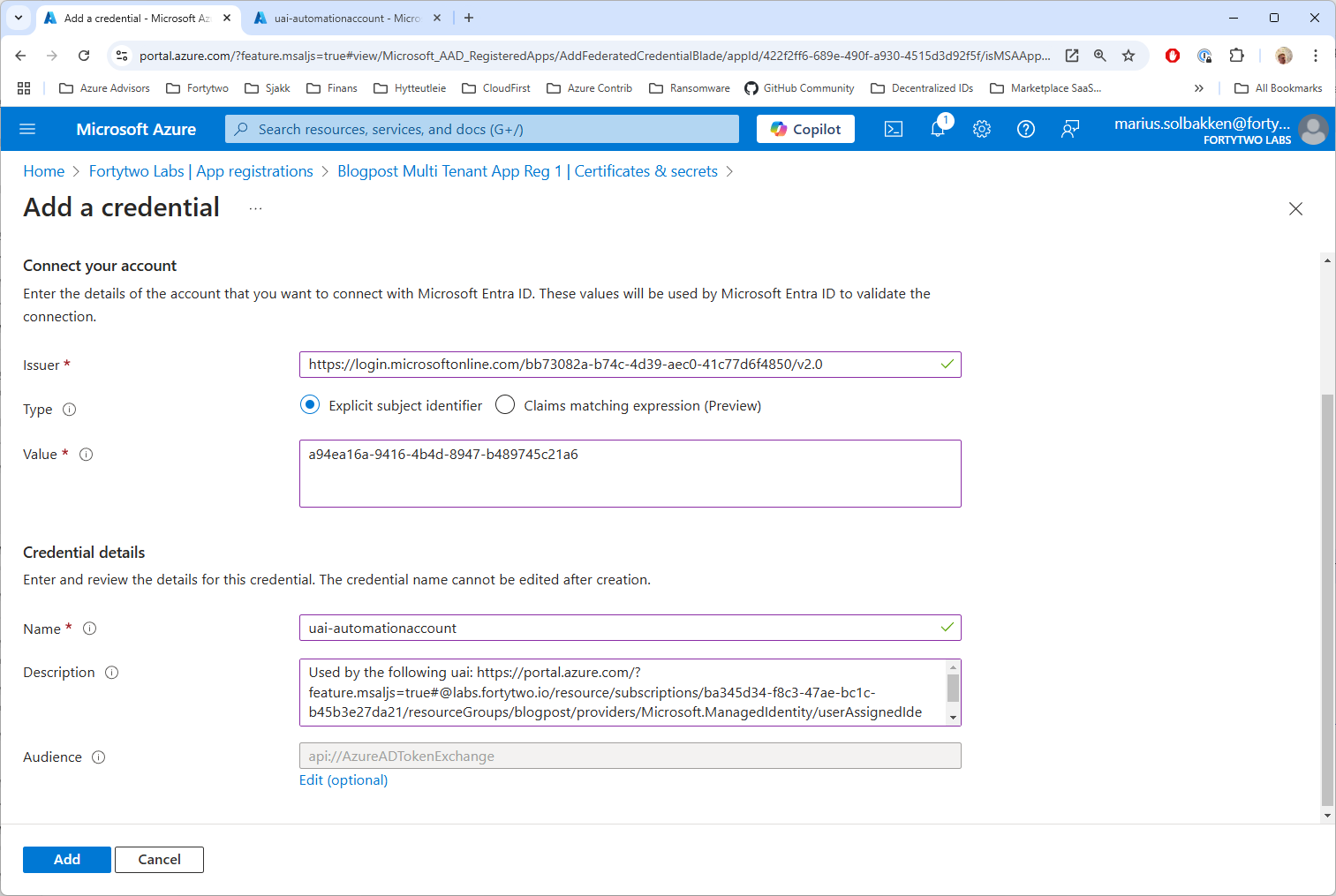Image resolution: width=1336 pixels, height=896 pixels.
Task: Select Explicit subject identifier radio button
Action: (x=310, y=405)
